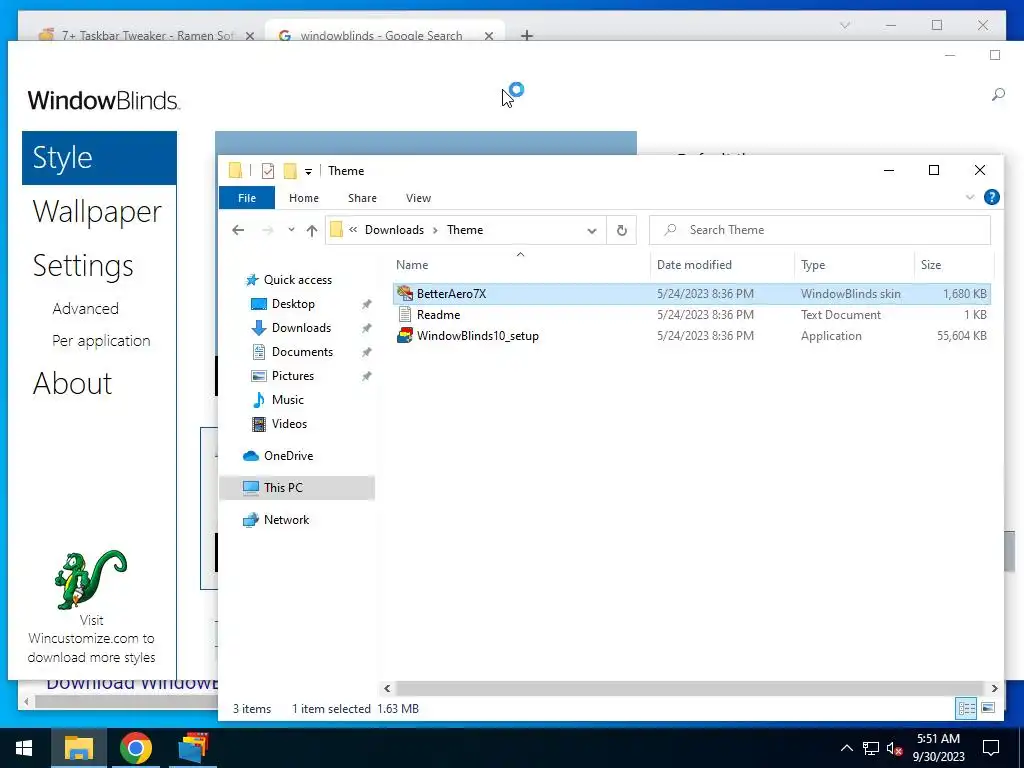Switch to large icons view layout

[x=988, y=708]
